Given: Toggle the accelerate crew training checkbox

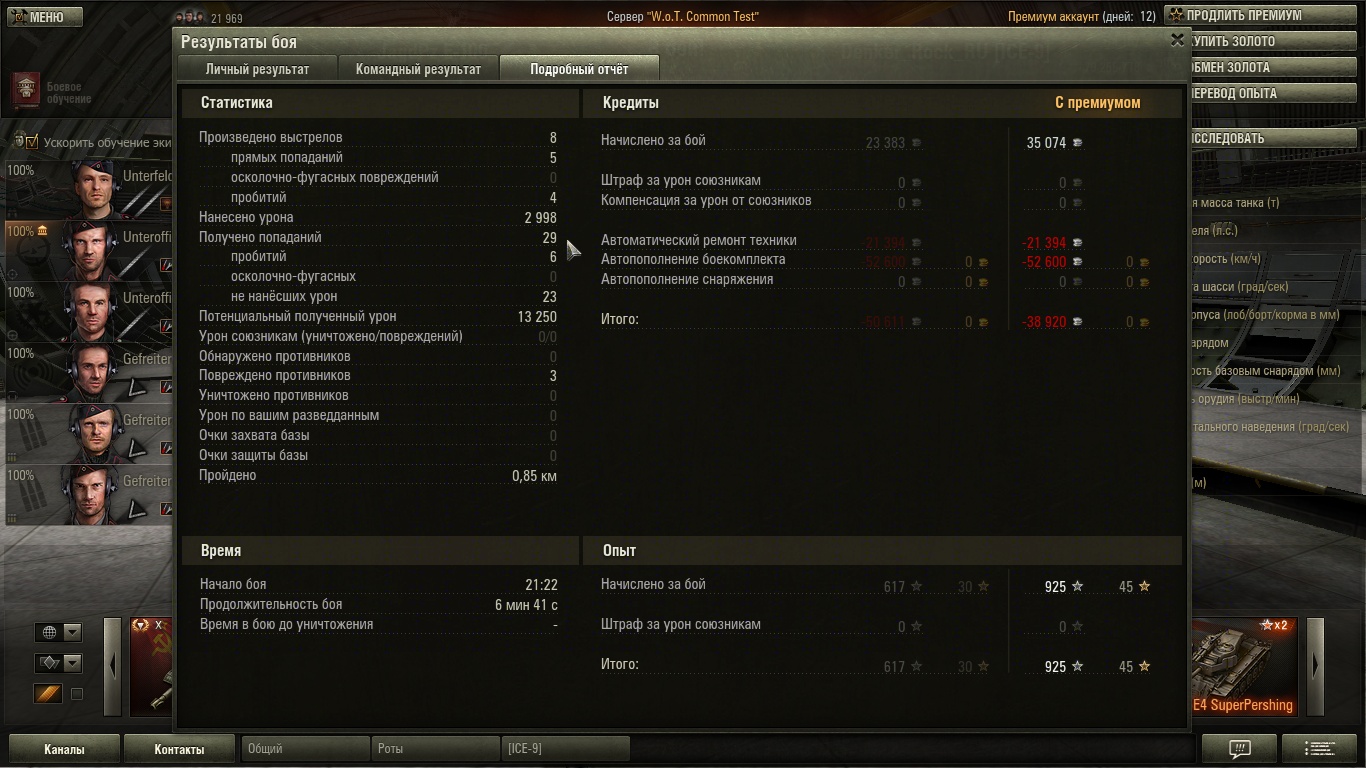Looking at the screenshot, I should tap(32, 142).
